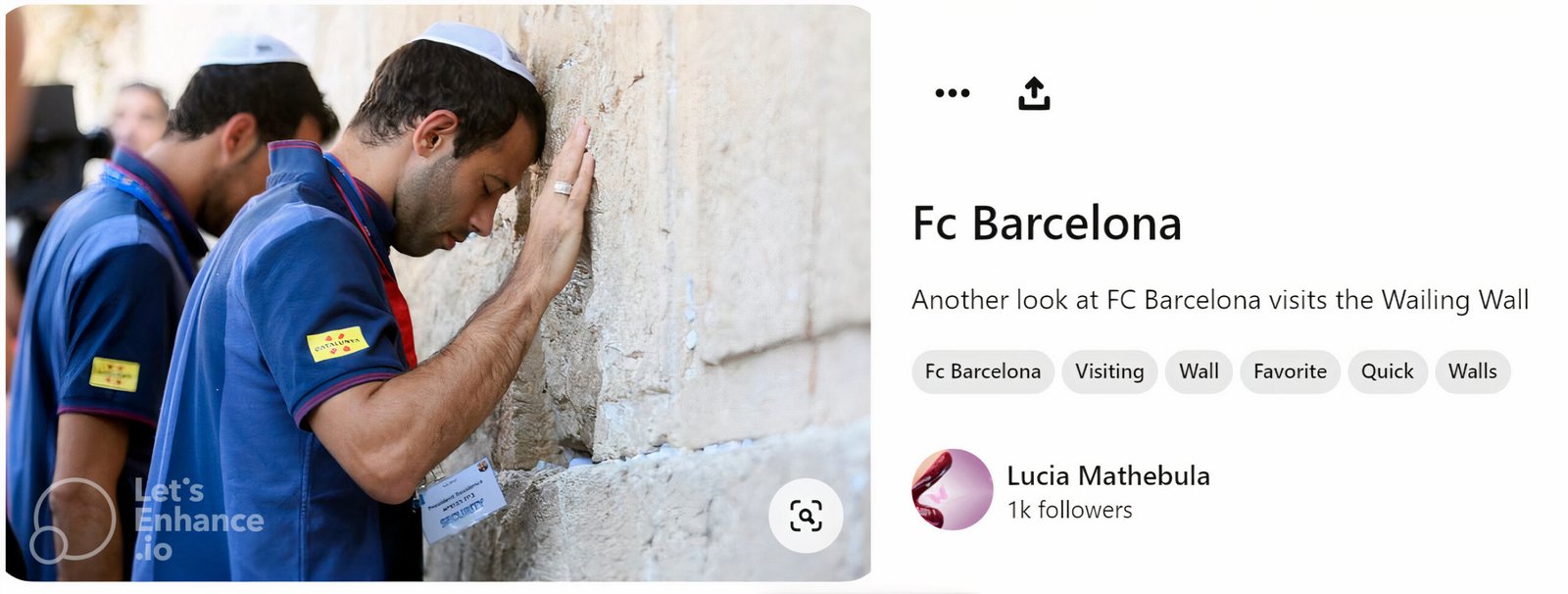Tap the 'Quick' tag chip

[x=1387, y=371]
